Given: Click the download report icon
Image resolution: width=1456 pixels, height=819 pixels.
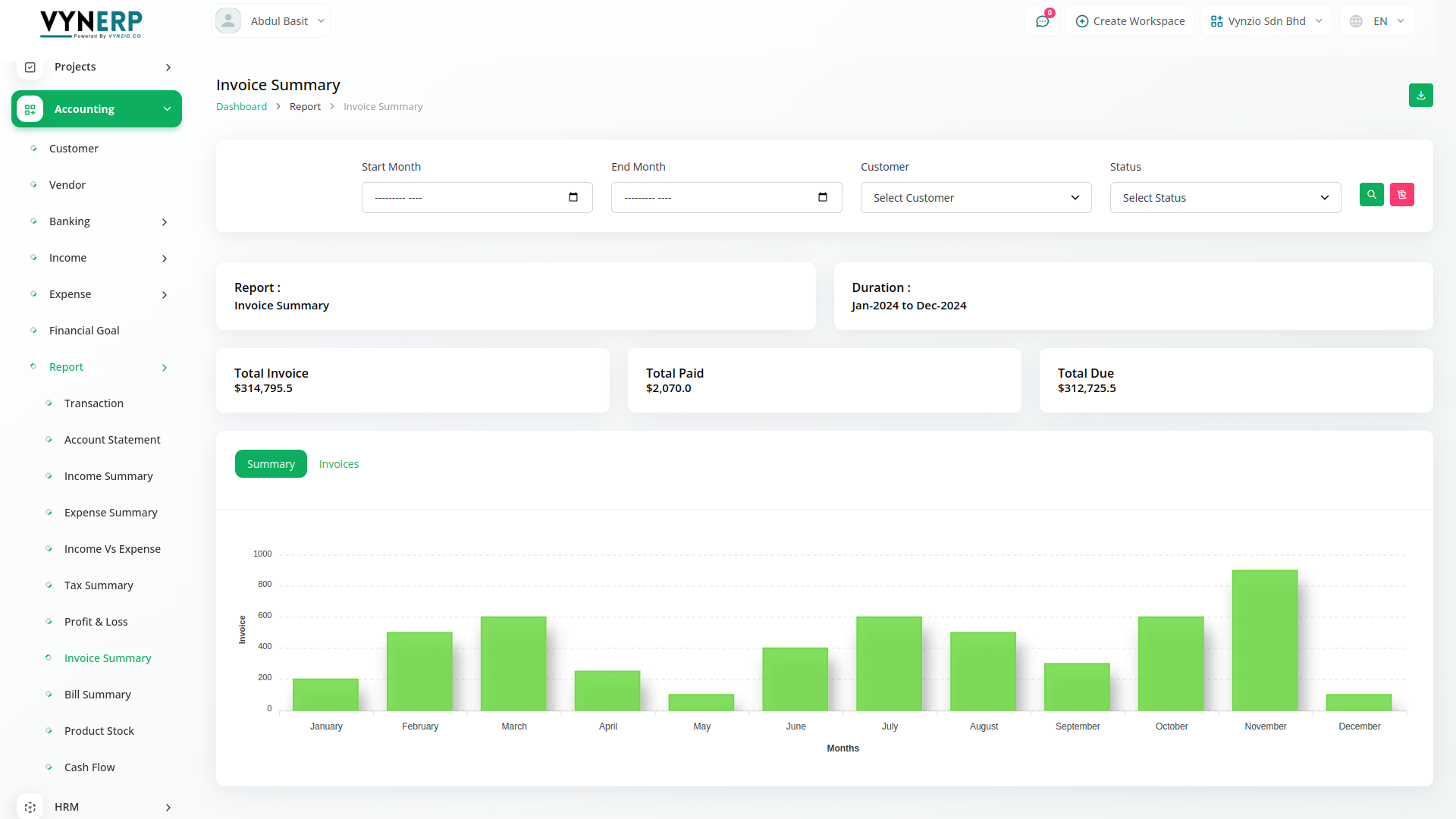Looking at the screenshot, I should (1420, 96).
